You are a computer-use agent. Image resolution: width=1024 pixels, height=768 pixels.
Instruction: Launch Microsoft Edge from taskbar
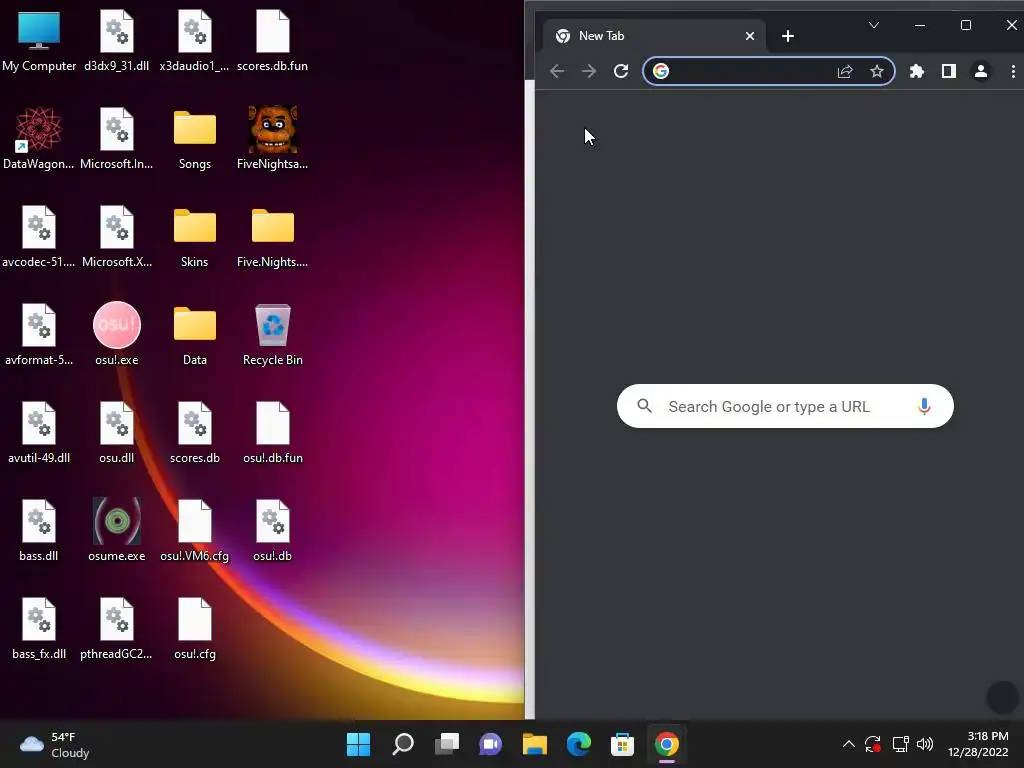(x=579, y=744)
